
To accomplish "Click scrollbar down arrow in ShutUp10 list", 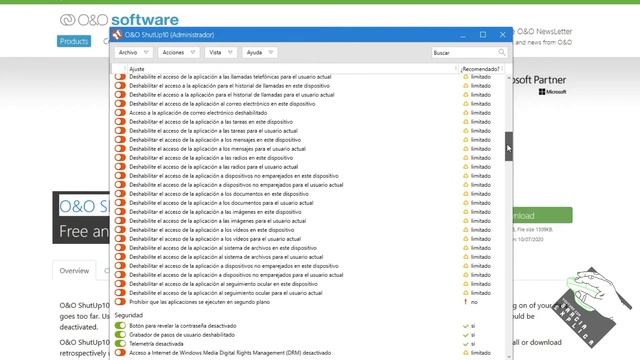I will tap(509, 357).
